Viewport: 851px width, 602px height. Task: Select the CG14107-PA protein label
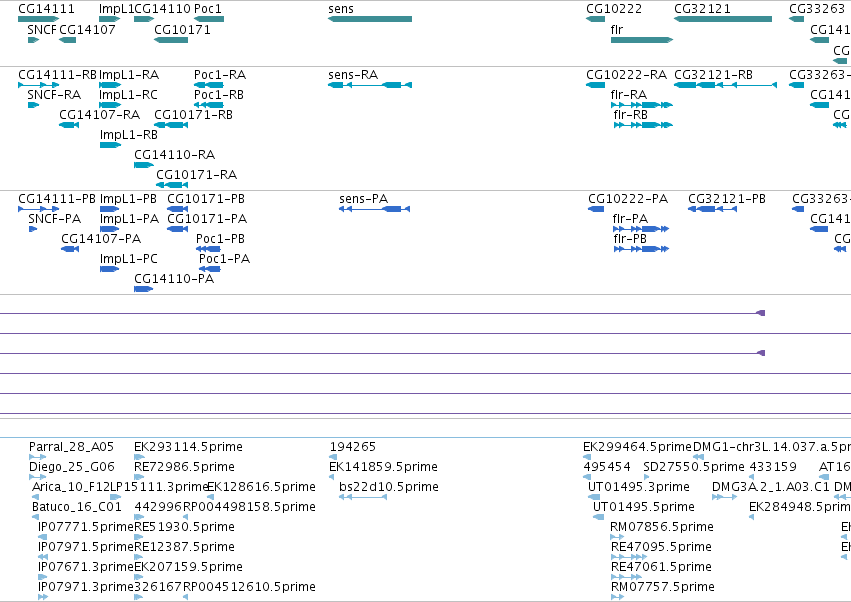coord(101,239)
